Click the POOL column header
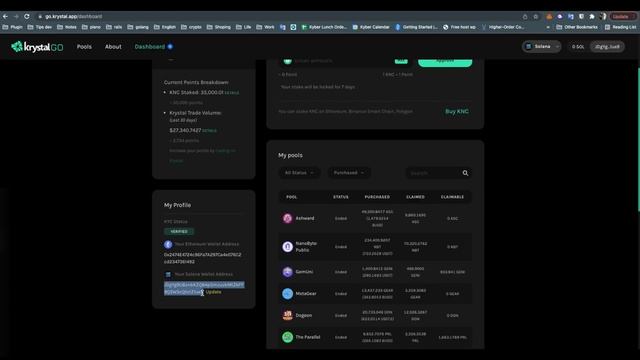Screen dimensions: 640x360 (x=291, y=197)
